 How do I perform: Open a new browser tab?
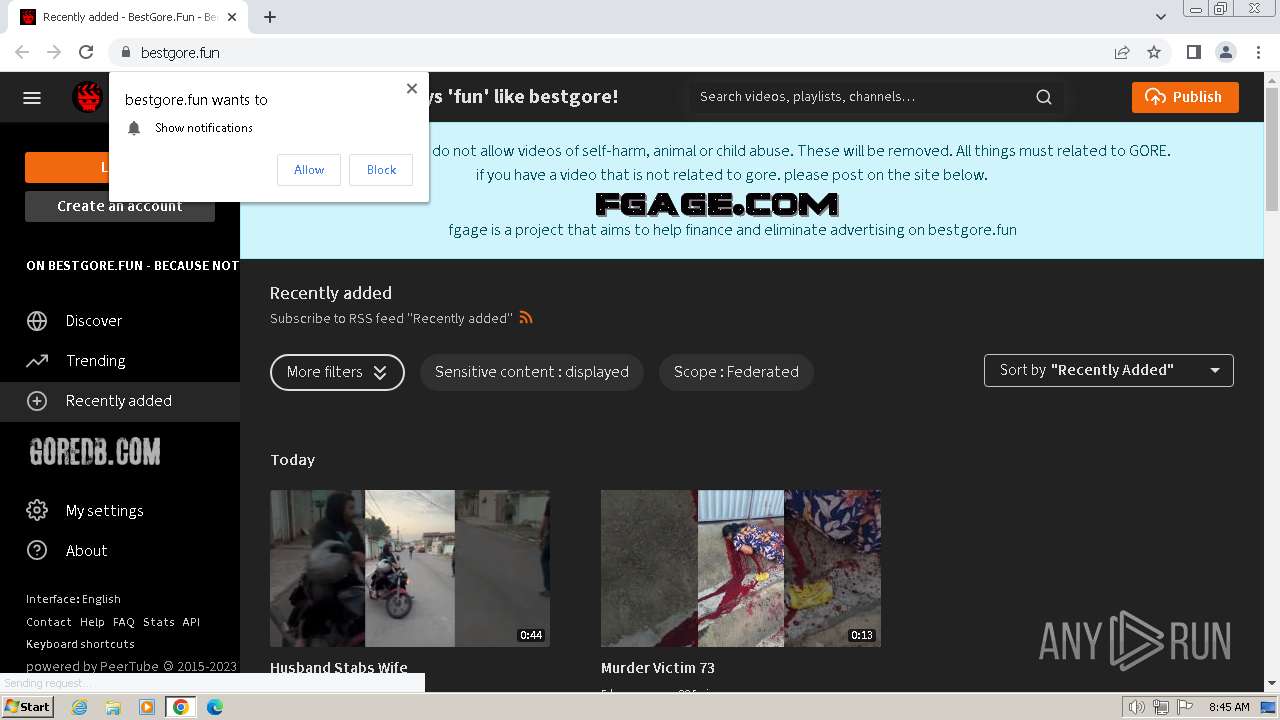point(270,17)
